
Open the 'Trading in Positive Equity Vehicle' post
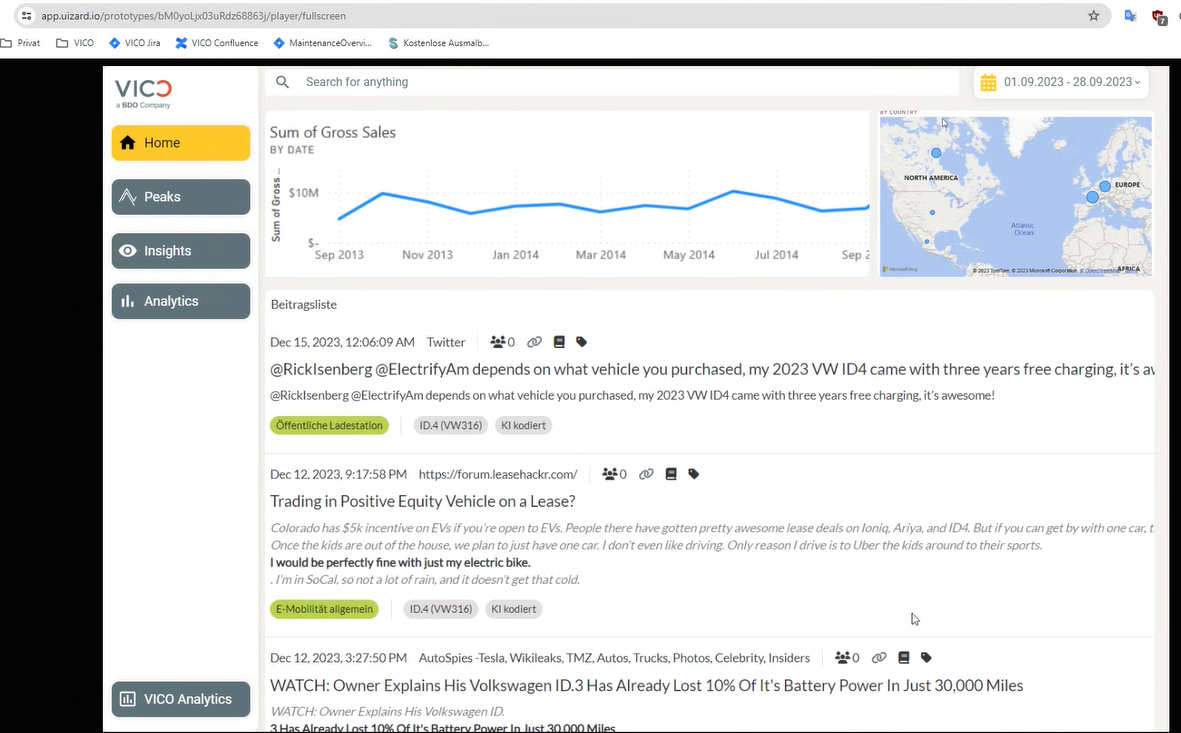pyautogui.click(x=422, y=501)
